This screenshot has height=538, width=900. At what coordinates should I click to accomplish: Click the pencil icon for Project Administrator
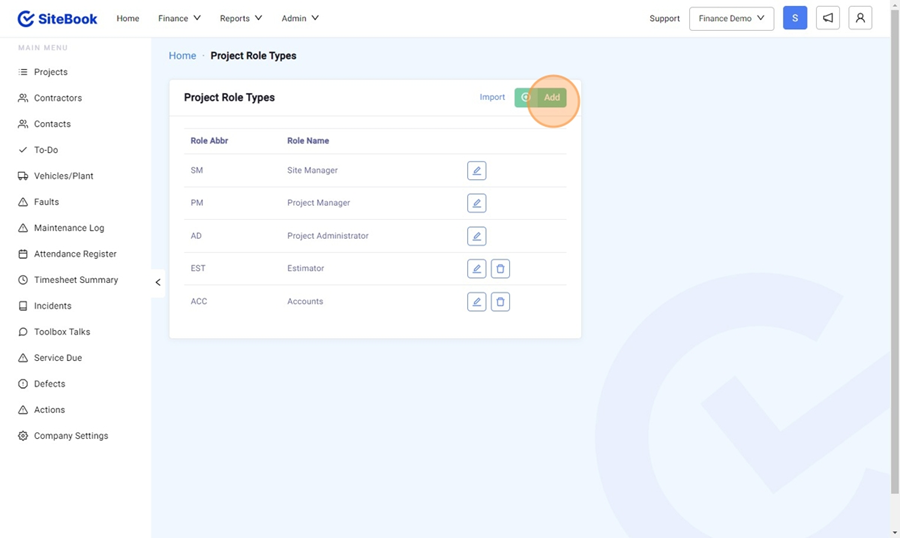point(476,236)
